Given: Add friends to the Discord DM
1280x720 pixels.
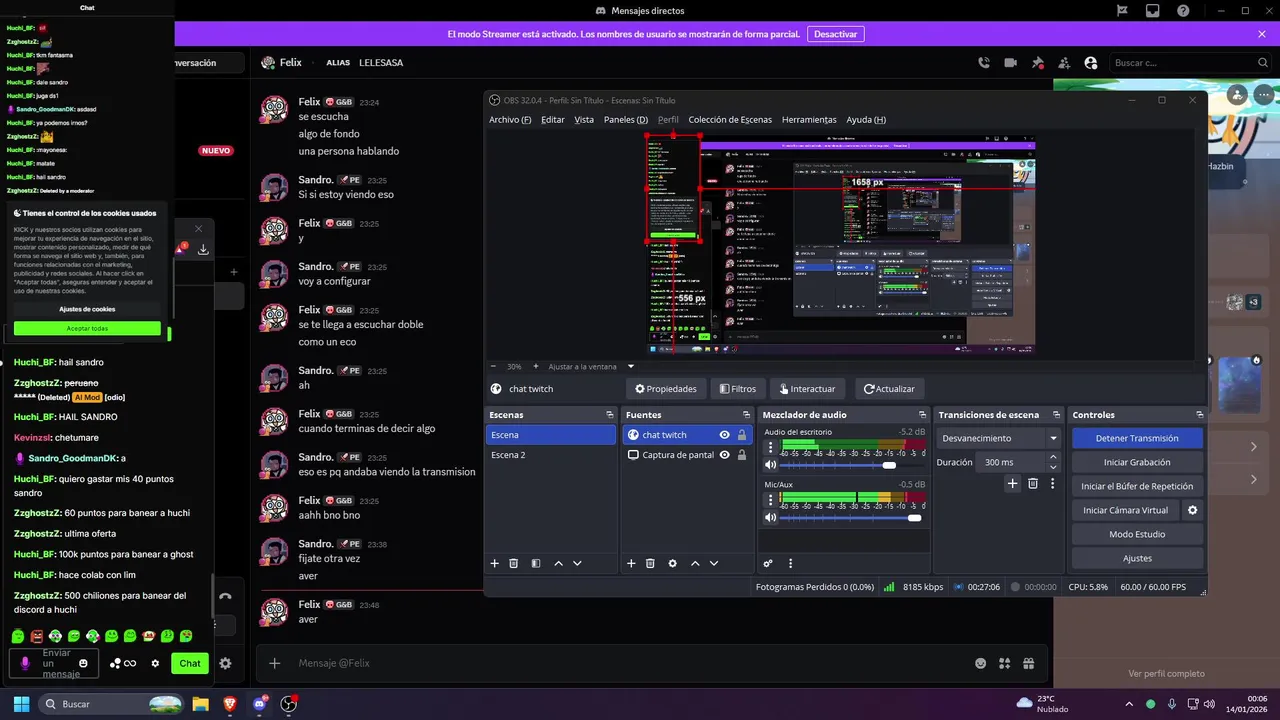Looking at the screenshot, I should 1064,62.
